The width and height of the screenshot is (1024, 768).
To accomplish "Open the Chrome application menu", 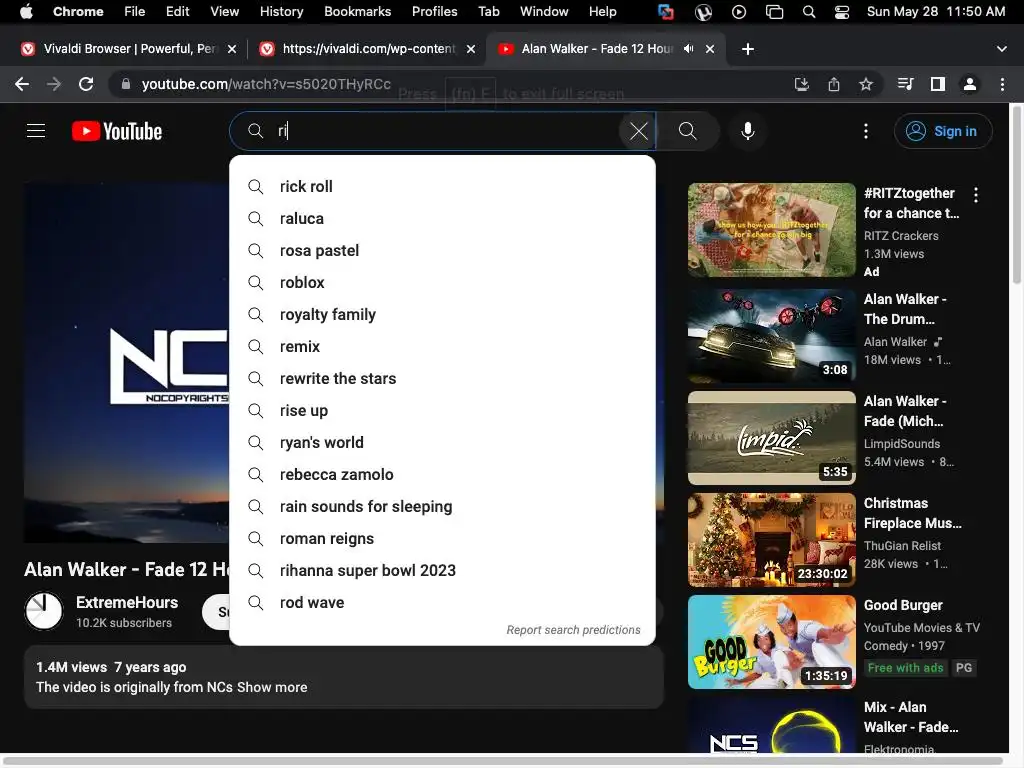I will tap(78, 12).
